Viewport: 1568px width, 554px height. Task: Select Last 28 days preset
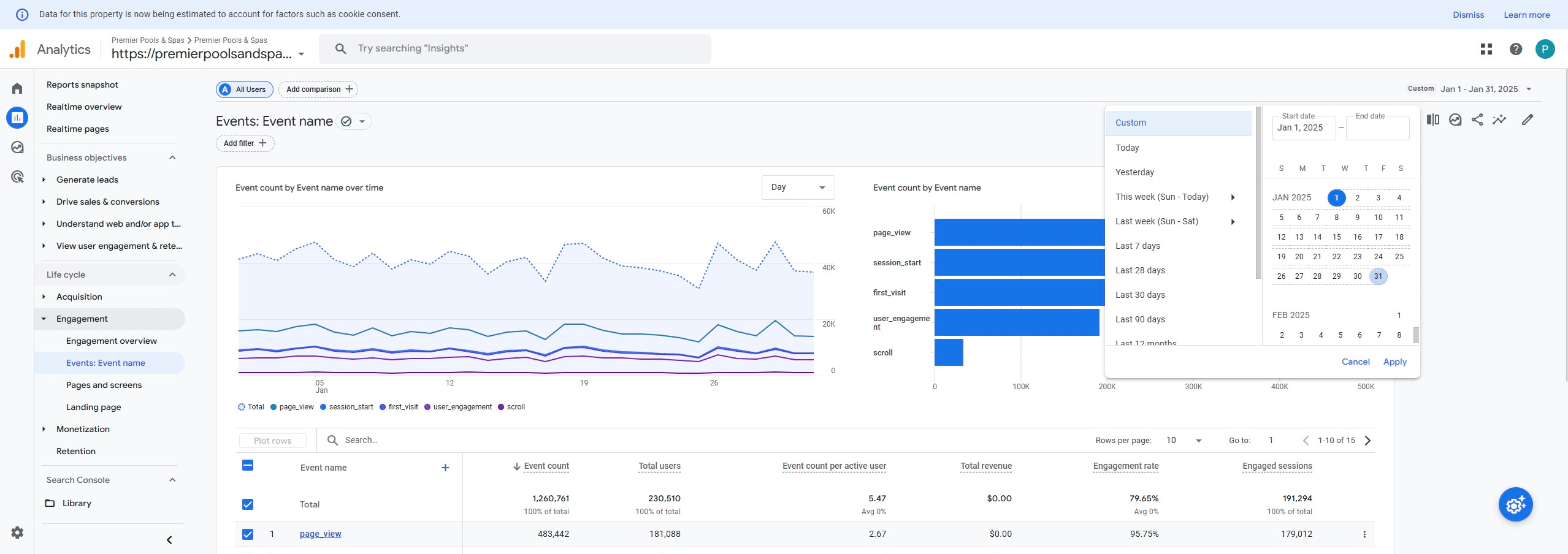tap(1140, 270)
